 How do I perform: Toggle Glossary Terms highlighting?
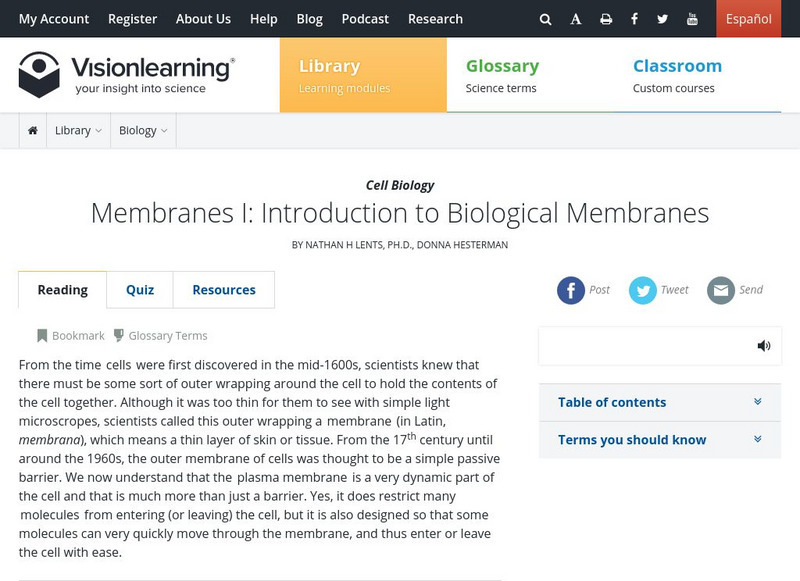[160, 336]
